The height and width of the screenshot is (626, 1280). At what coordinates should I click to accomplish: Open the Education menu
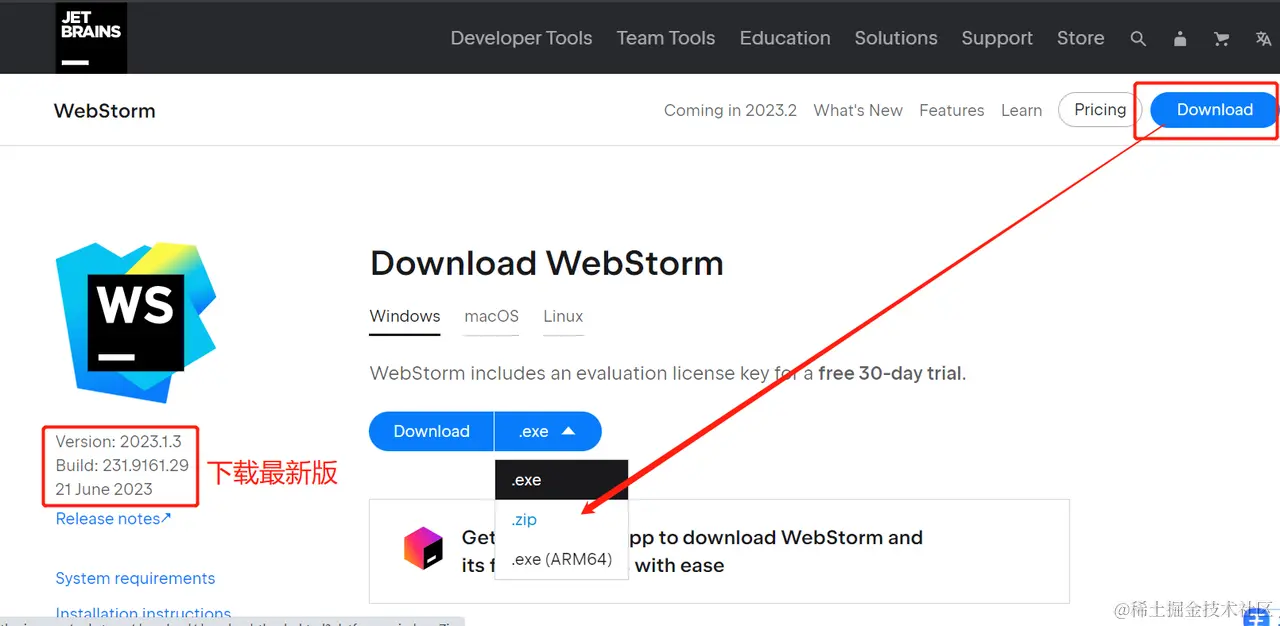[785, 38]
